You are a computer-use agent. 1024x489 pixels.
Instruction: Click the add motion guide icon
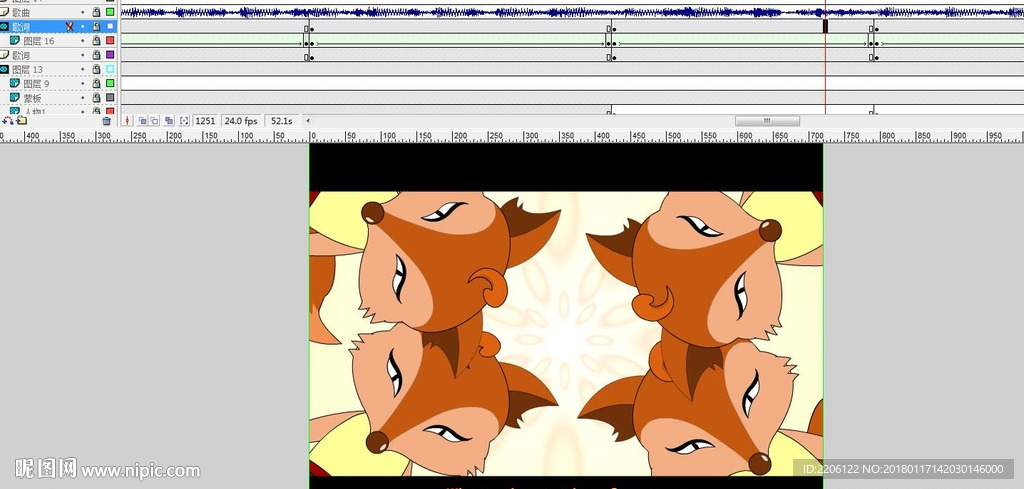click(8, 121)
